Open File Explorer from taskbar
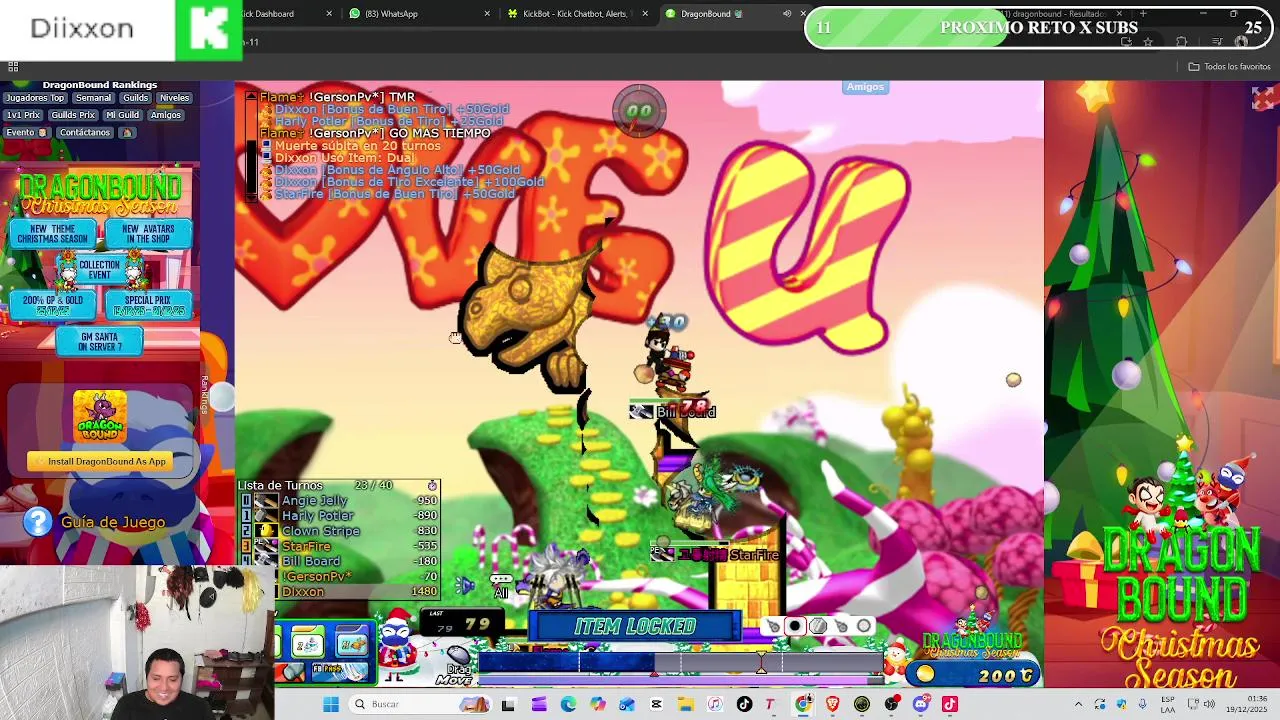 pyautogui.click(x=686, y=704)
